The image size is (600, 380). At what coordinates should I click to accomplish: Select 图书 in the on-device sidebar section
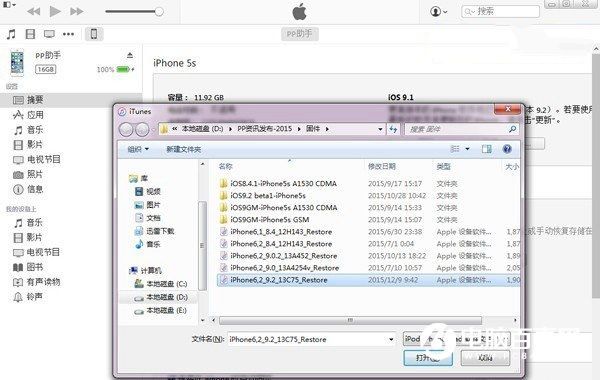tap(35, 267)
